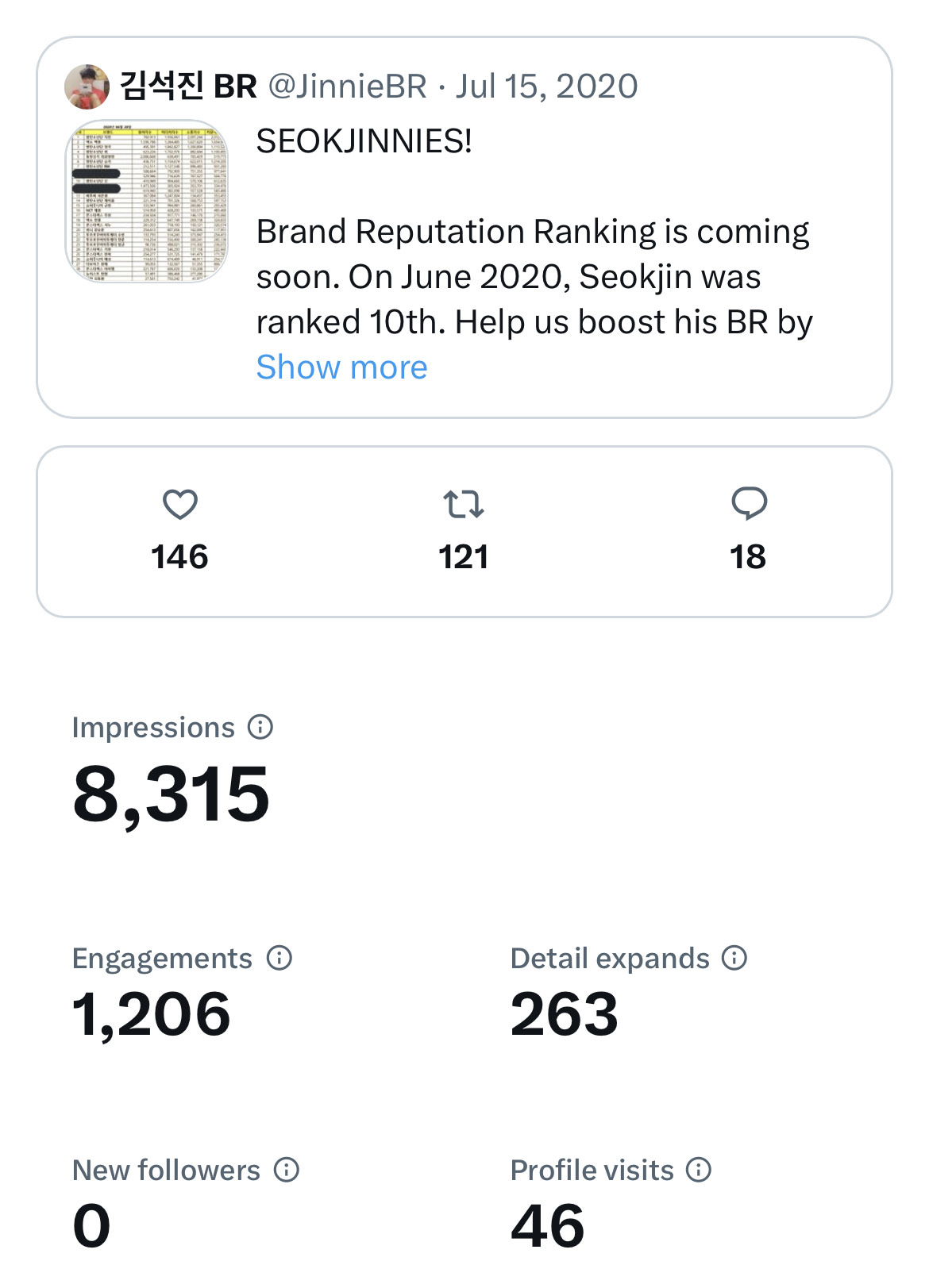Click the retweet arrows icon
The width and height of the screenshot is (929, 1288).
464,504
